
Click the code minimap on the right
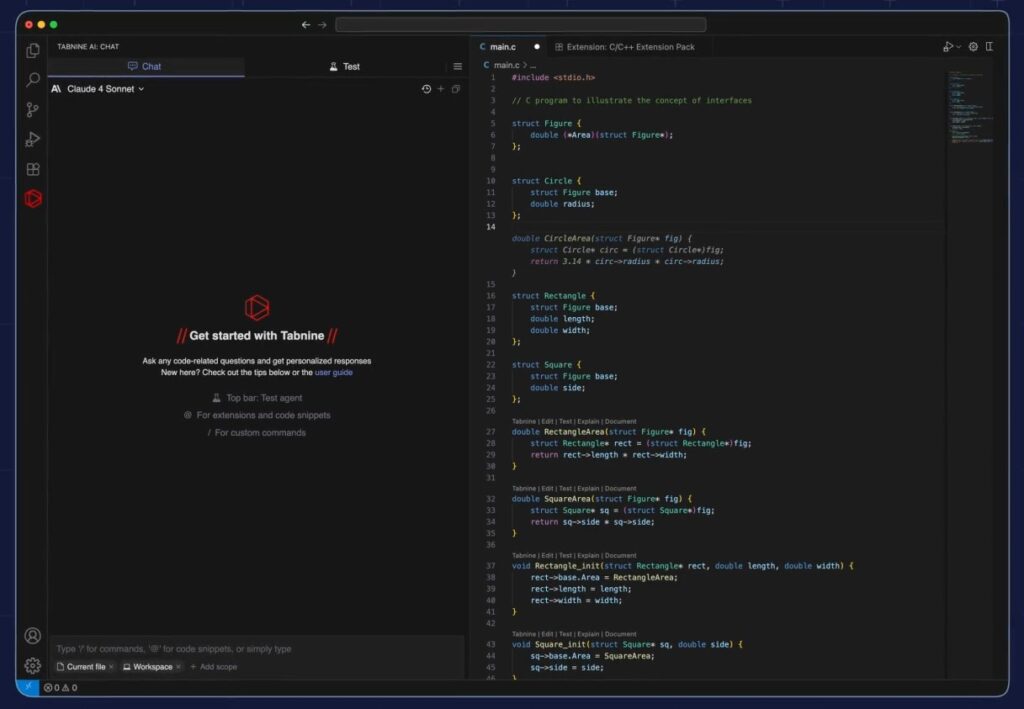[971, 108]
